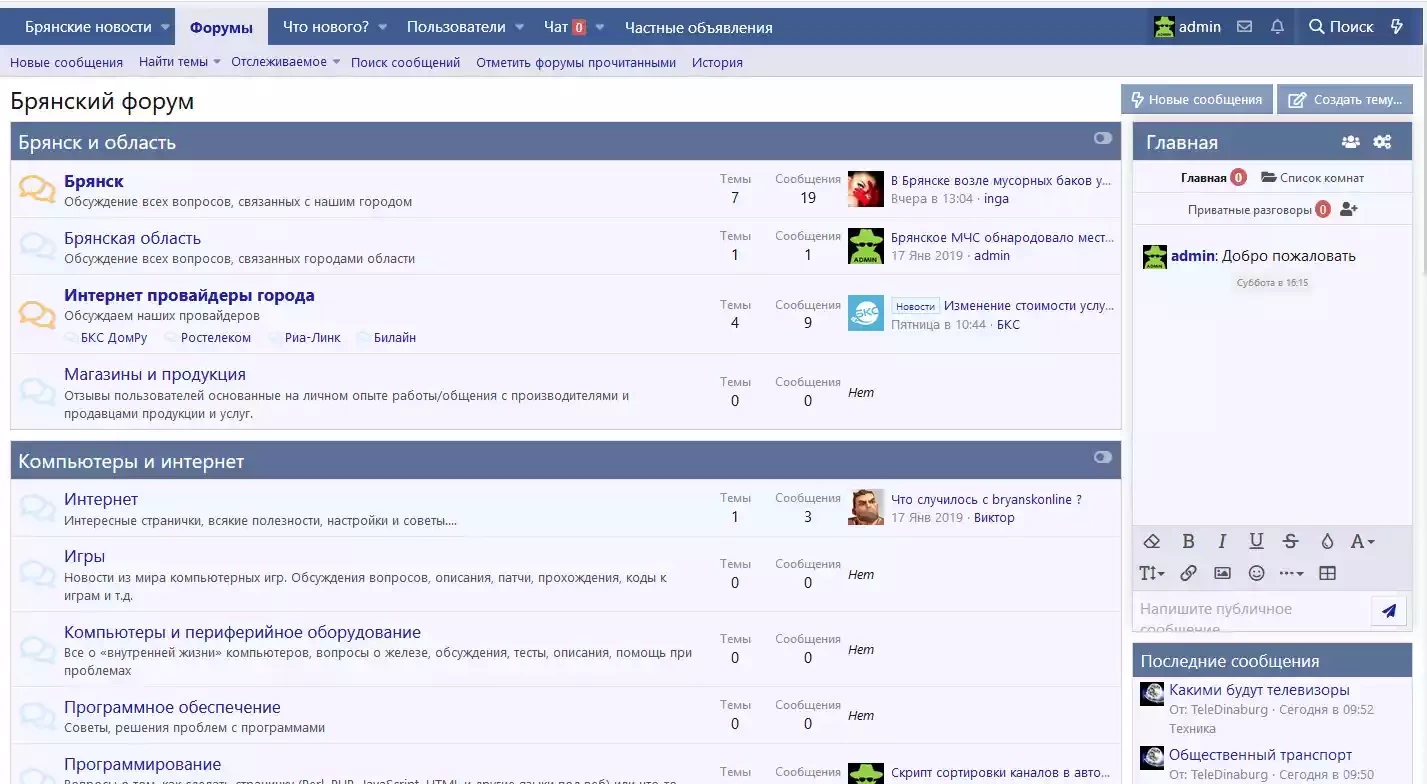
Task: Open the inbox envelope icon
Action: pyautogui.click(x=1244, y=27)
